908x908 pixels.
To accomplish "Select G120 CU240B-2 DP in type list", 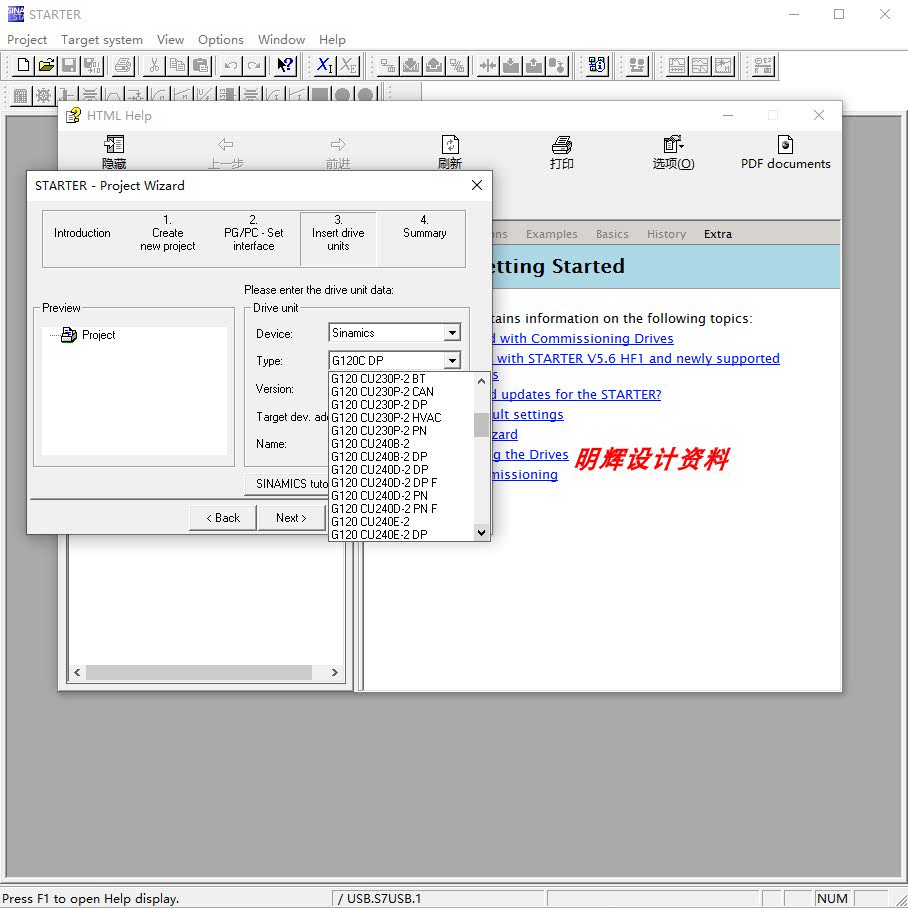I will point(401,456).
